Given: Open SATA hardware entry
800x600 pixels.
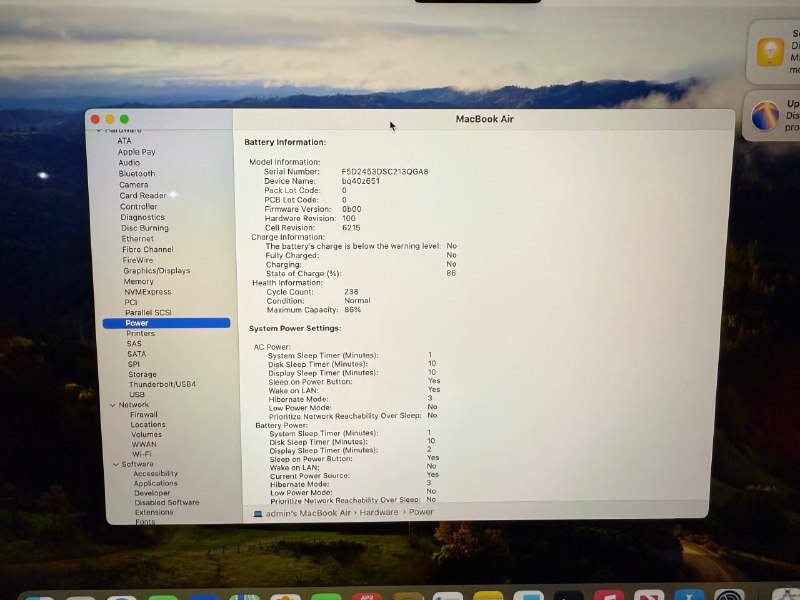Looking at the screenshot, I should coord(137,354).
